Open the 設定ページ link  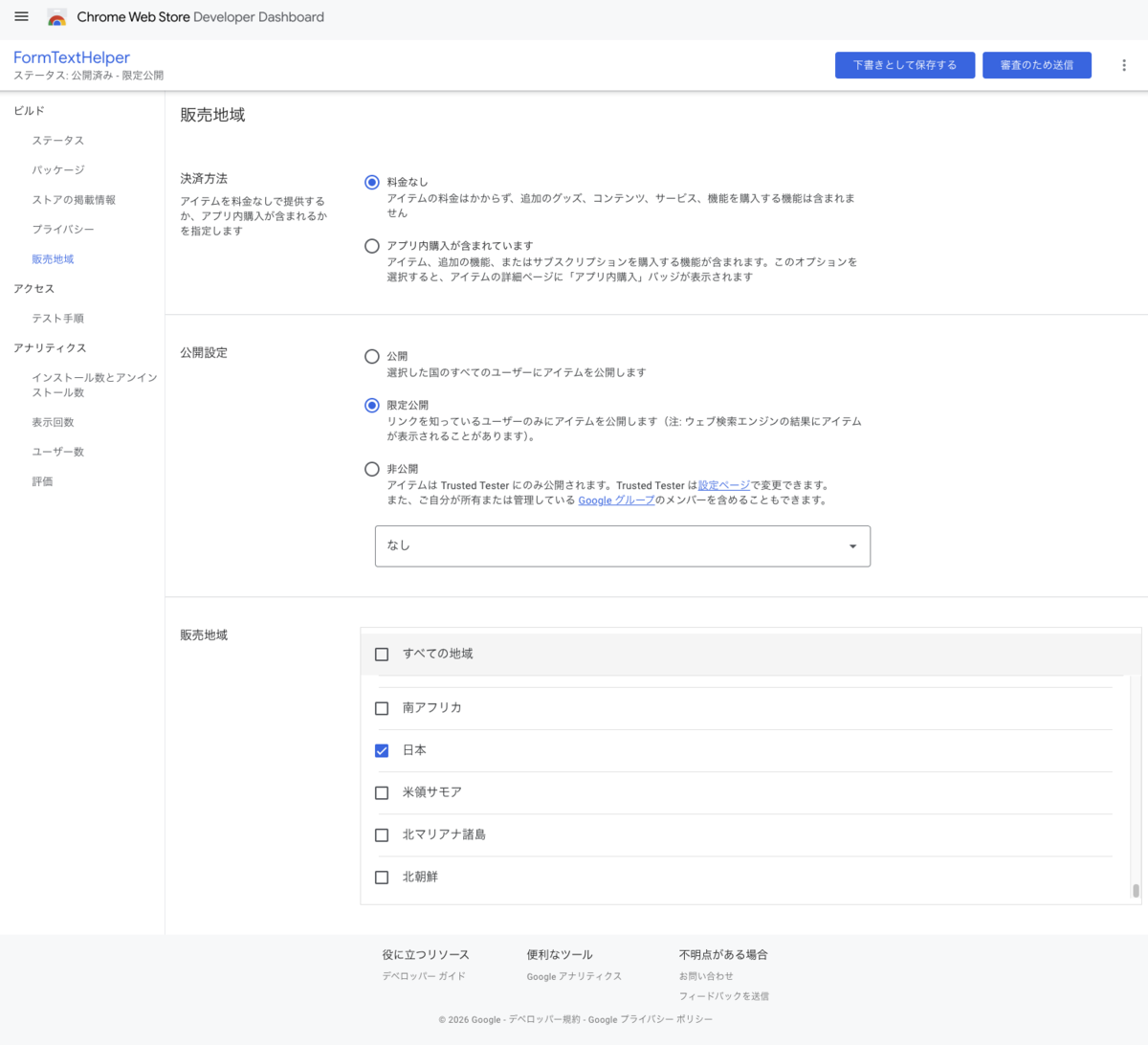pos(724,485)
